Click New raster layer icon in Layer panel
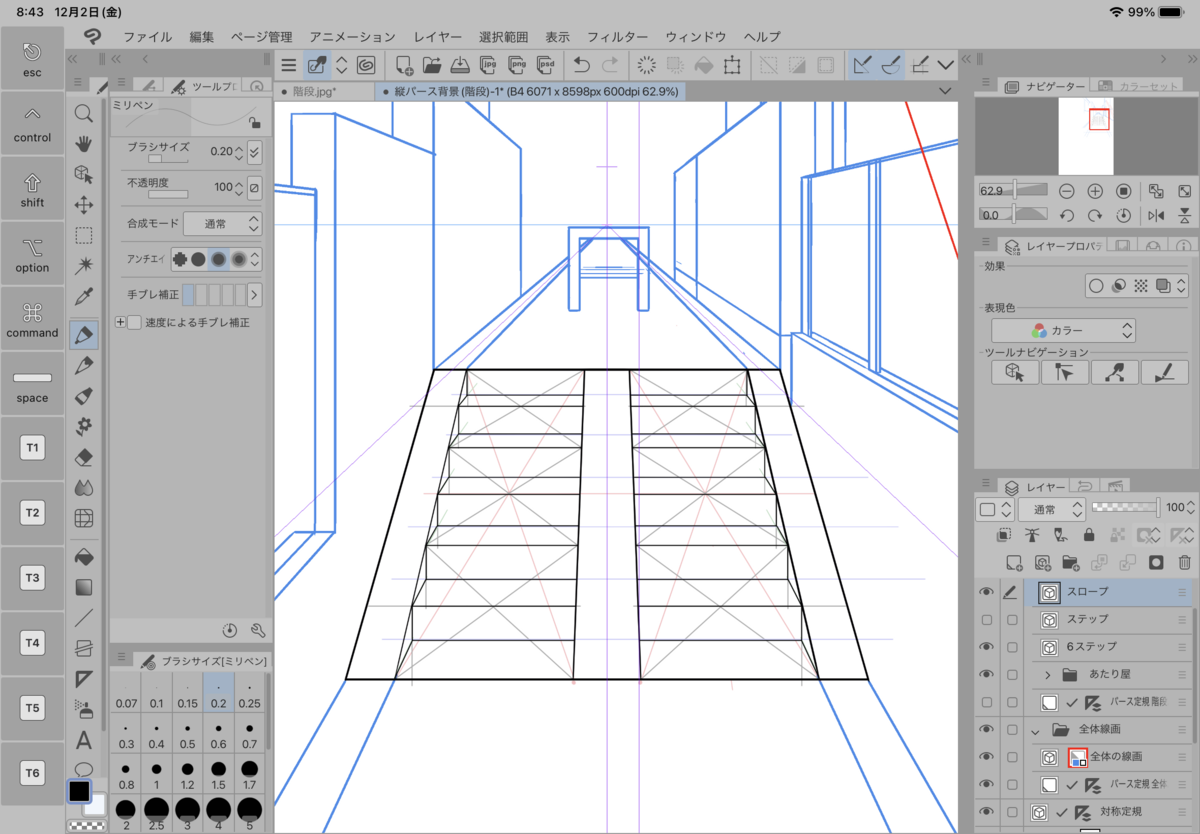 point(1014,562)
